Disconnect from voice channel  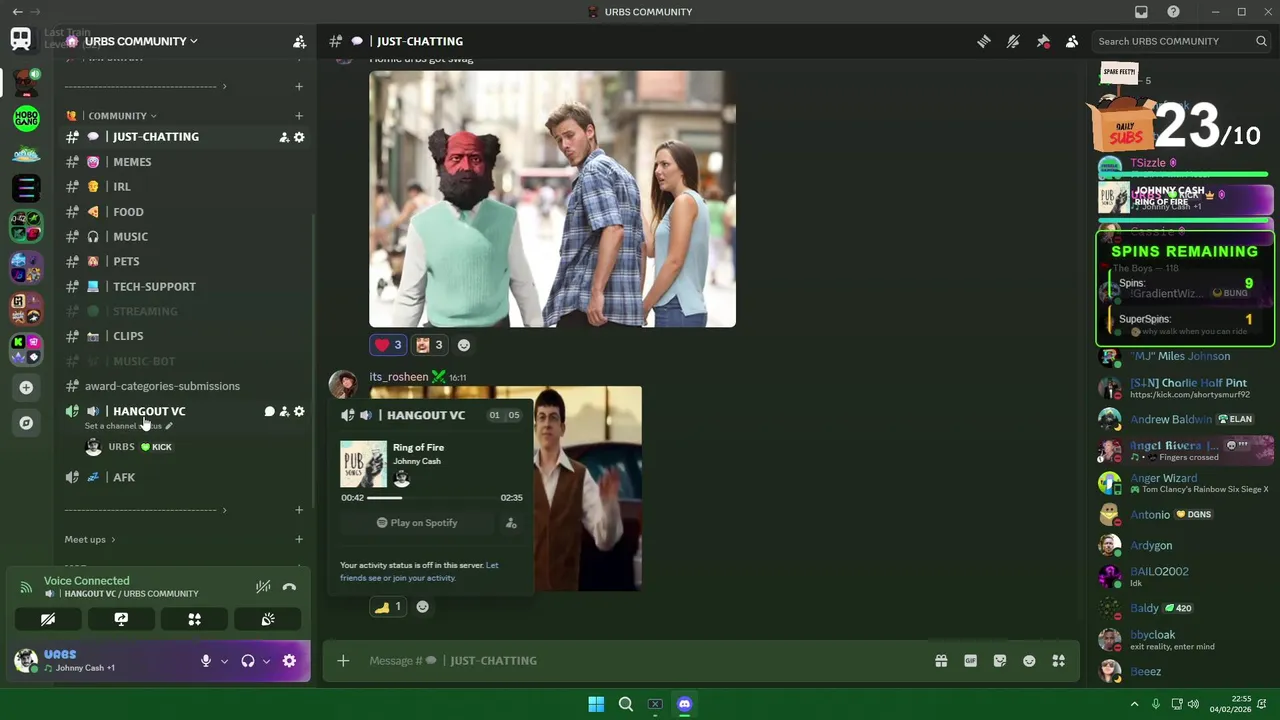pyautogui.click(x=289, y=587)
